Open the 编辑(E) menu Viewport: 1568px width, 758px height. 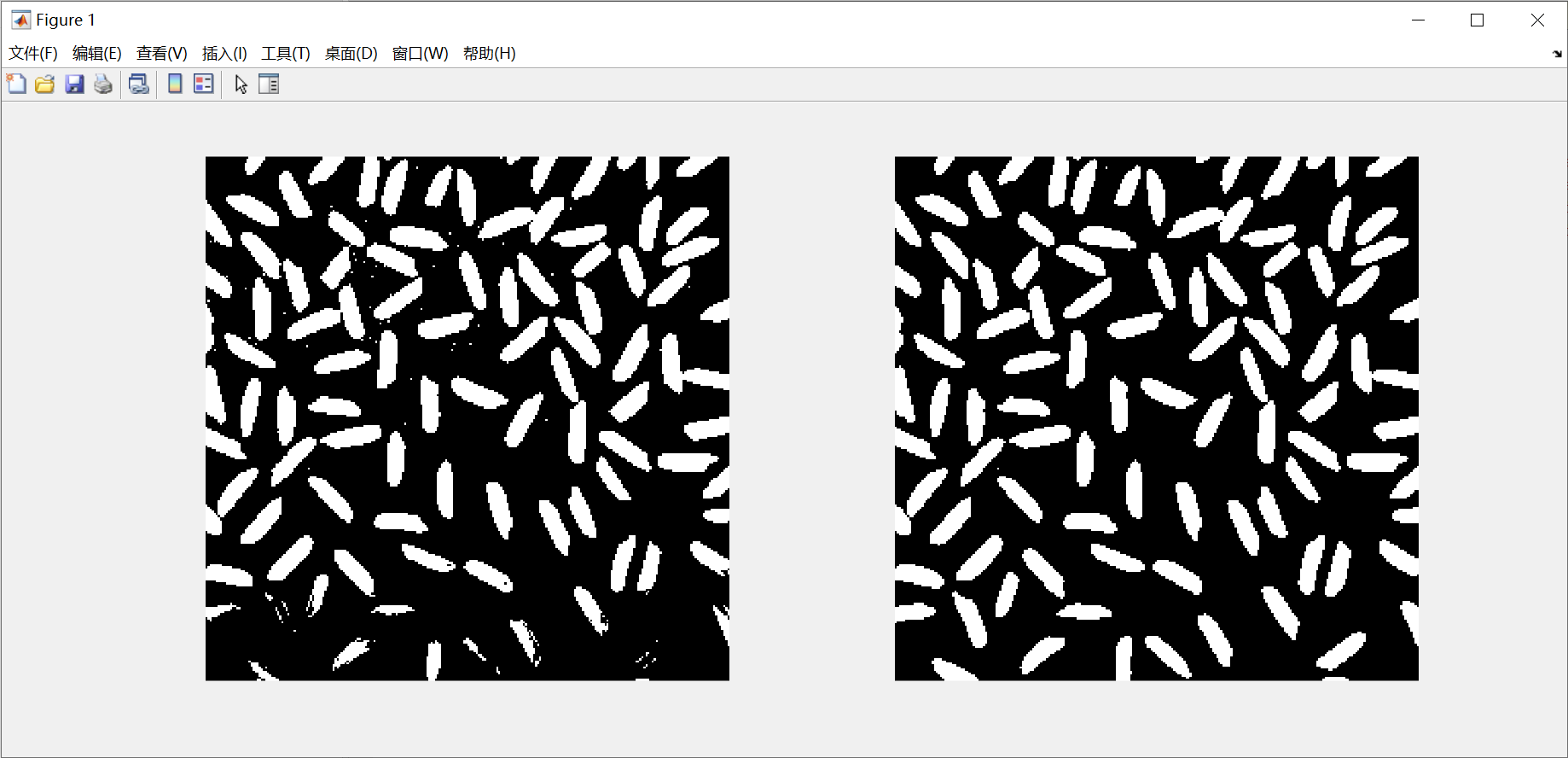tap(97, 54)
